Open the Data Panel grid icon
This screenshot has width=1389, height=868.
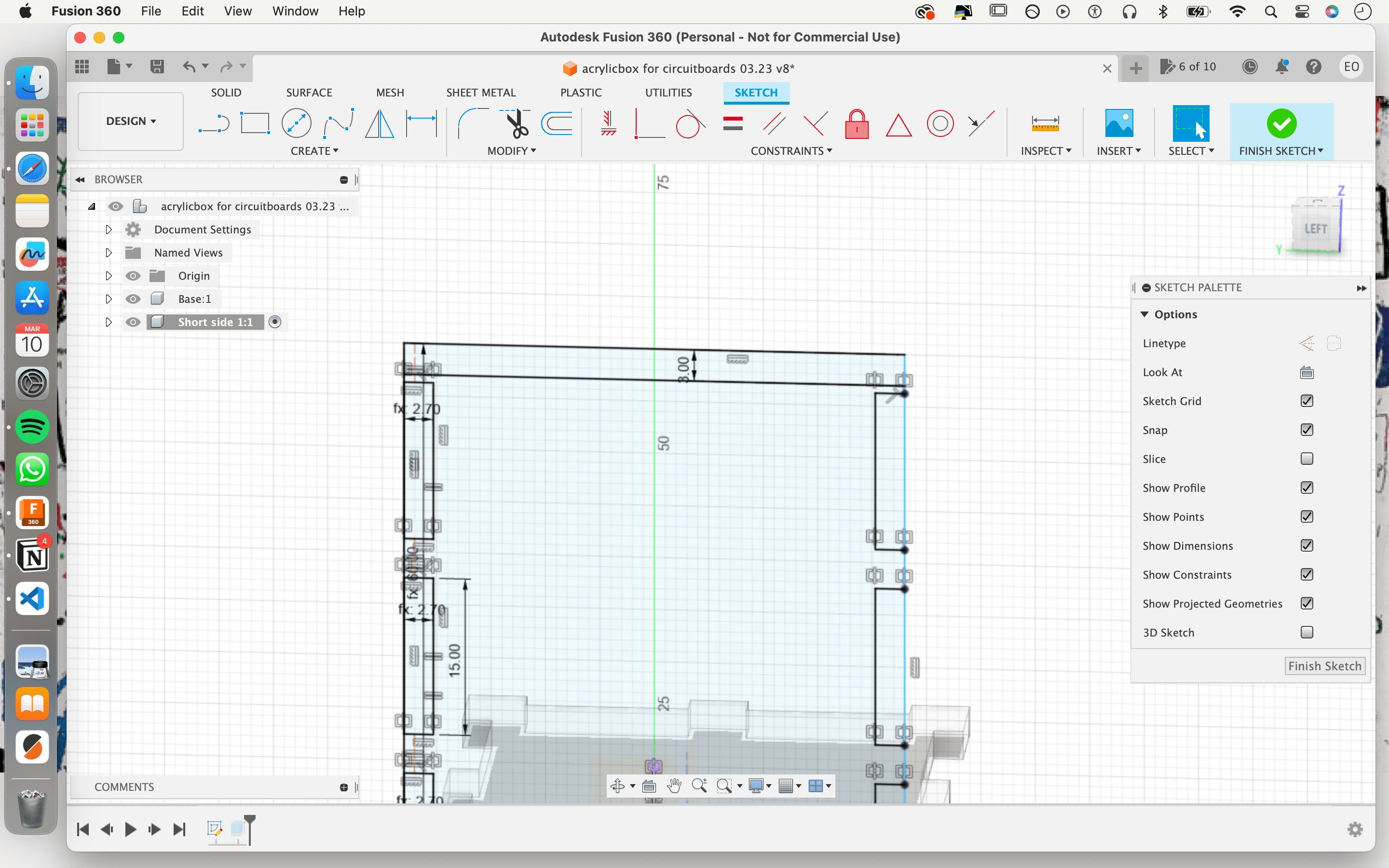point(82,67)
